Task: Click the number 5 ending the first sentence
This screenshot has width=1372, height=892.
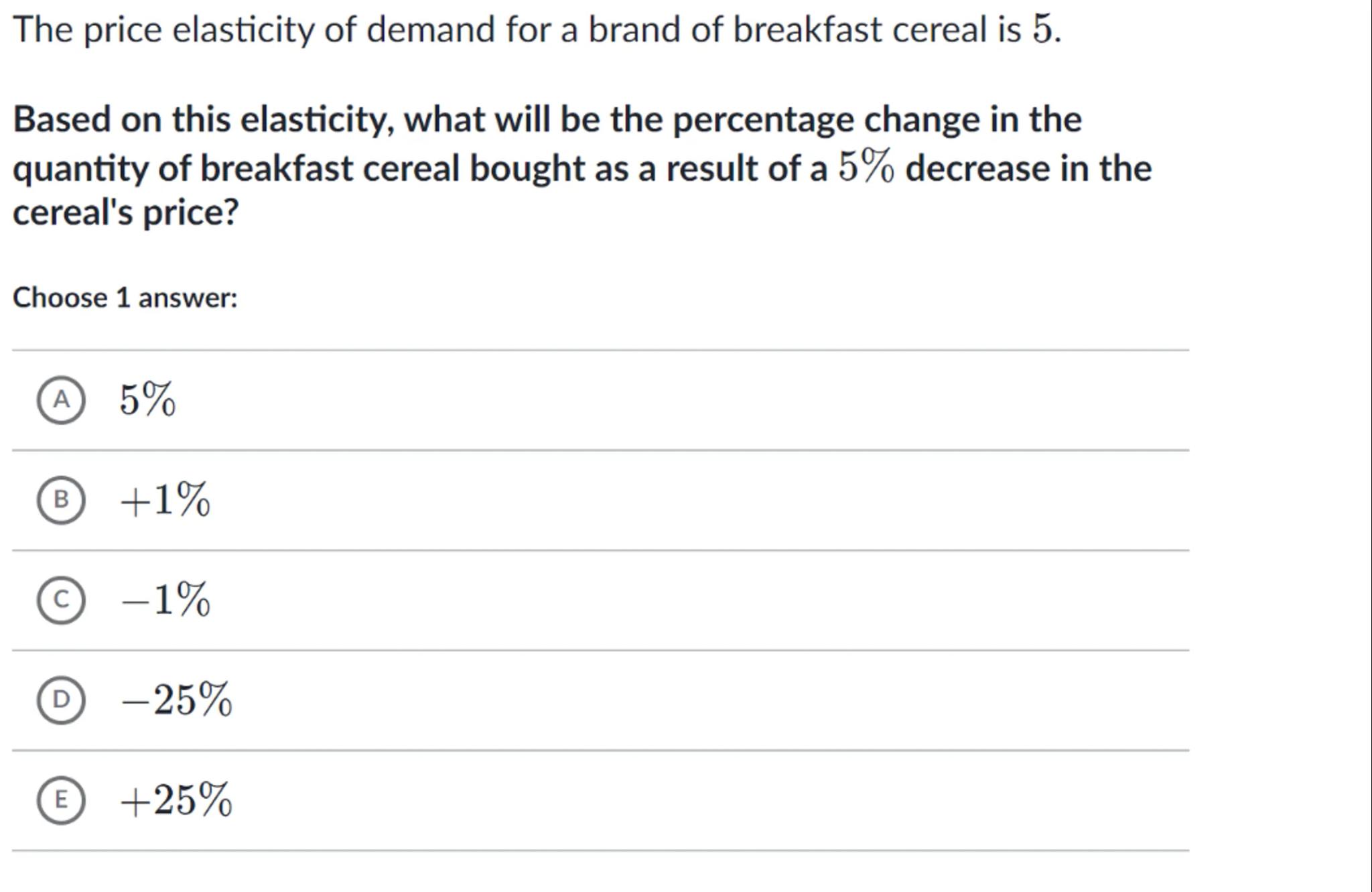Action: tap(1042, 30)
